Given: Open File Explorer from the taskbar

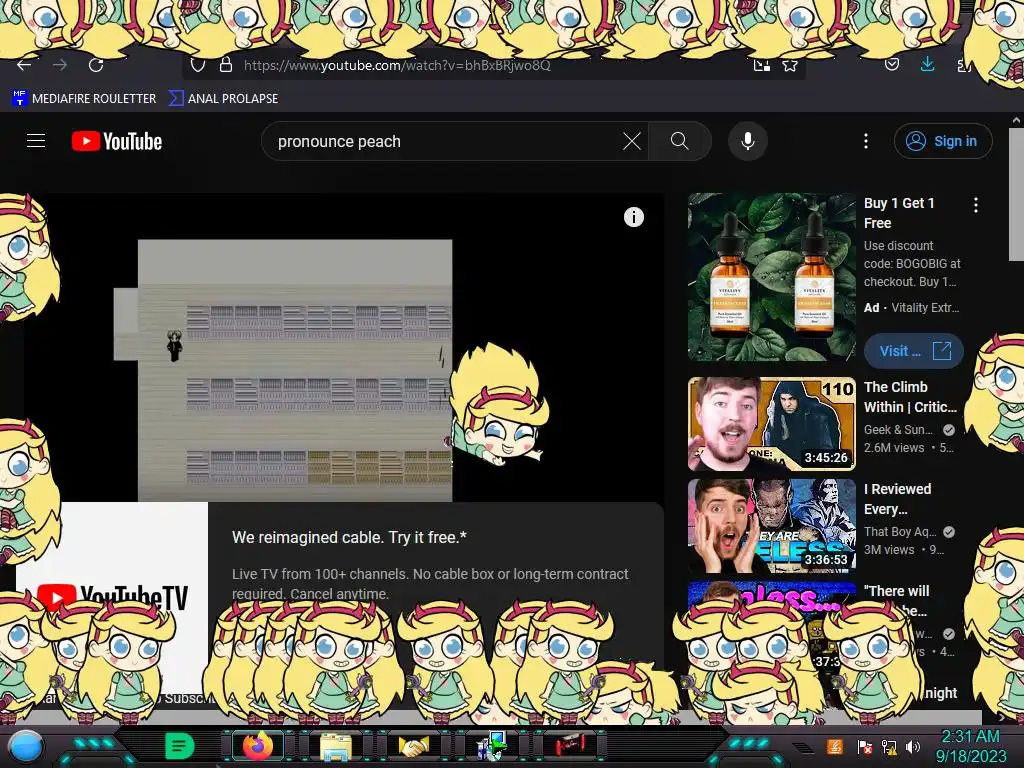Looking at the screenshot, I should 336,746.
